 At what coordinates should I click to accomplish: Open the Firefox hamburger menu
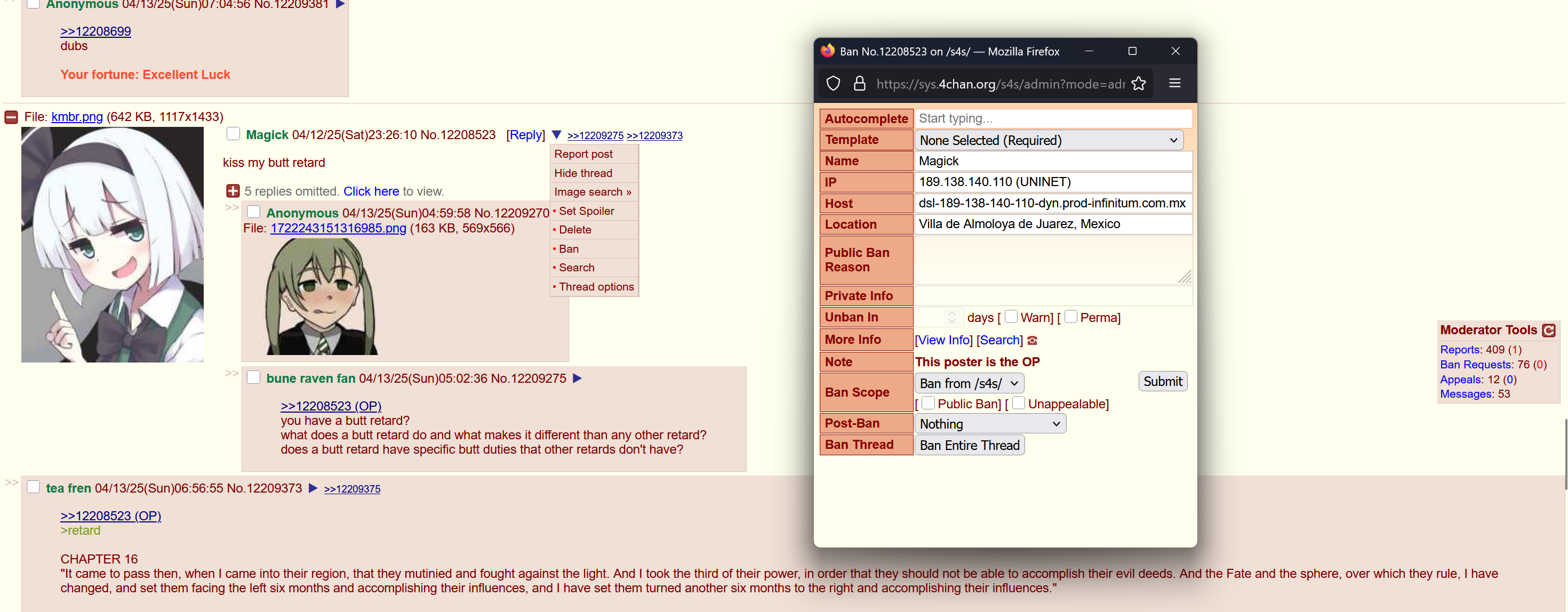(x=1174, y=83)
